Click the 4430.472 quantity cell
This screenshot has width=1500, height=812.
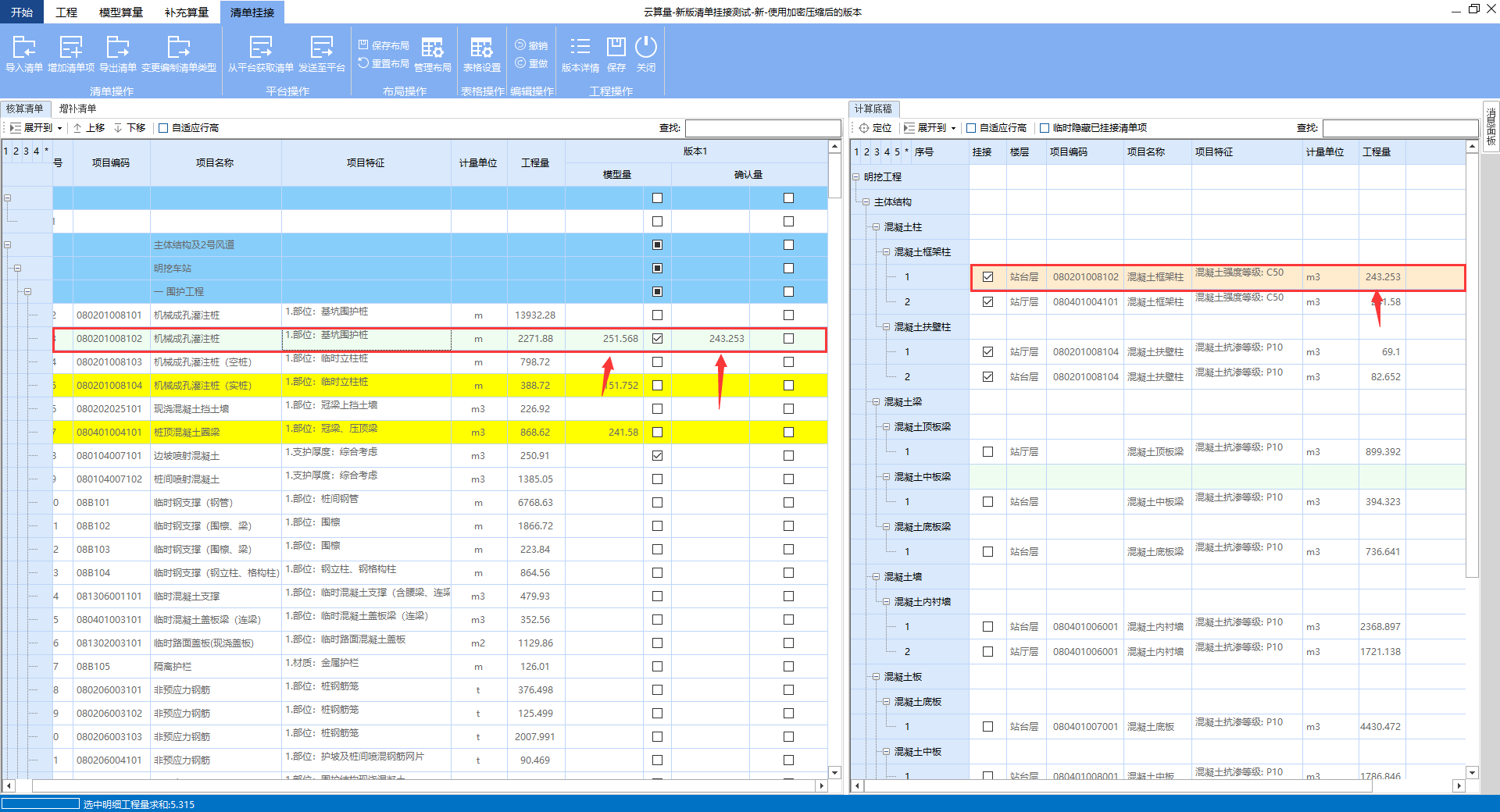click(x=1381, y=726)
